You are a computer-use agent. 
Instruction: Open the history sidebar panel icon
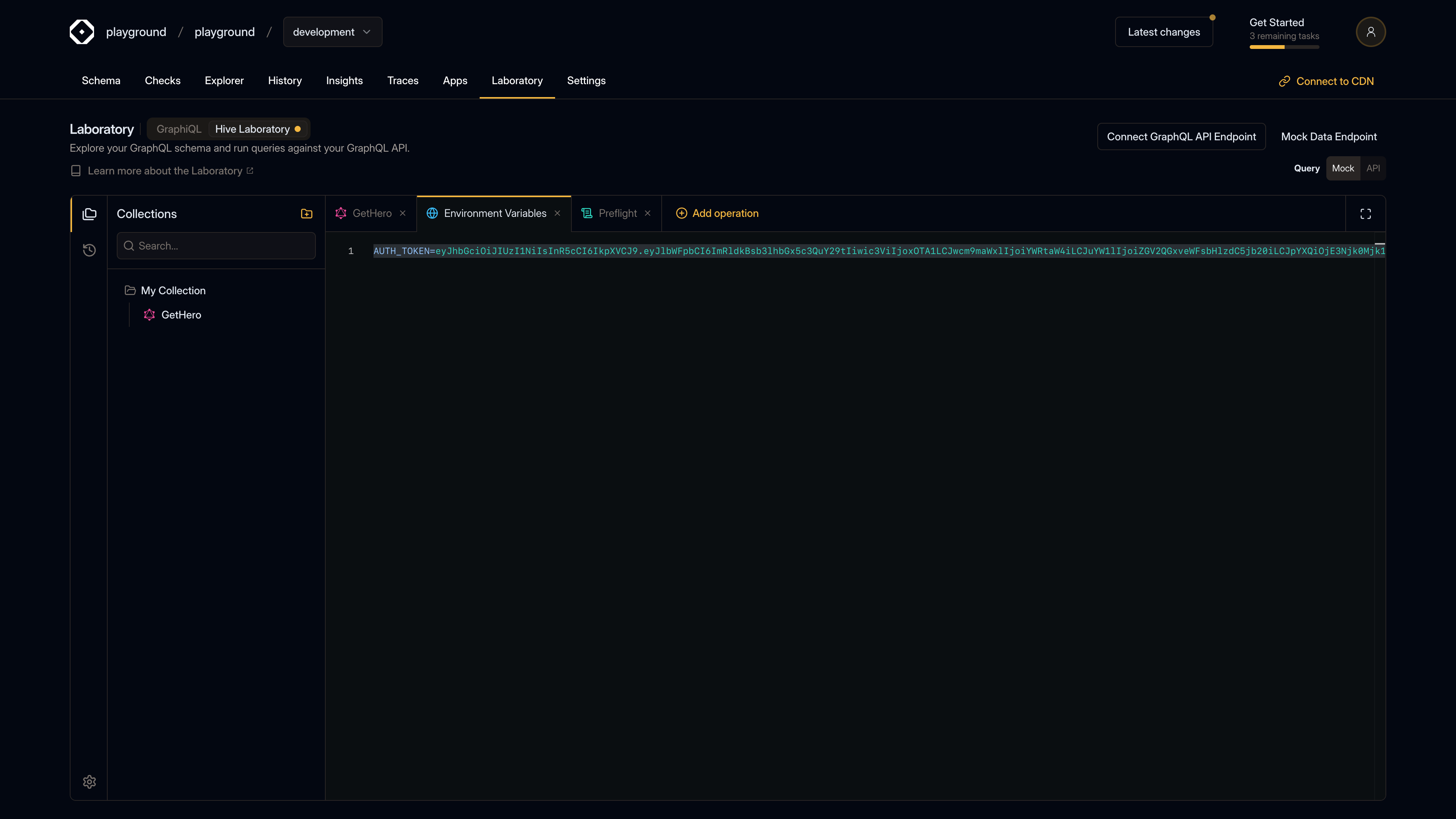(89, 250)
